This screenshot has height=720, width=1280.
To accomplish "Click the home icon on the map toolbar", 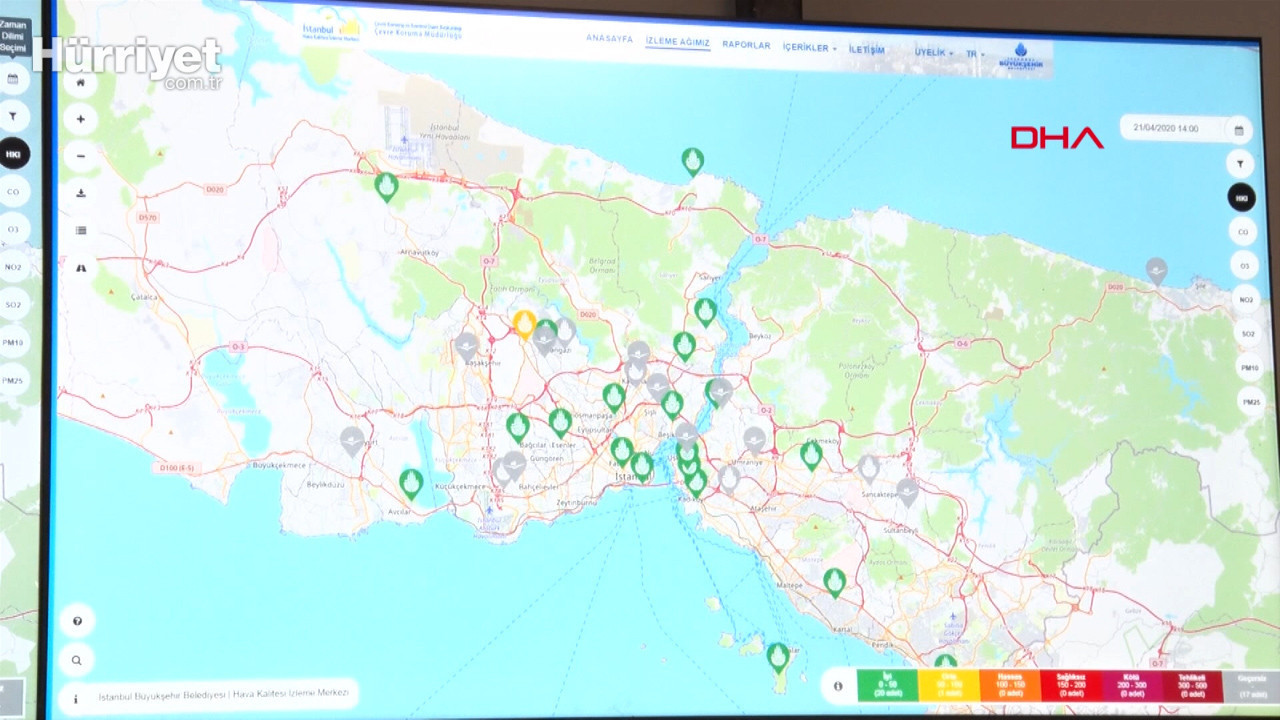I will click(80, 83).
